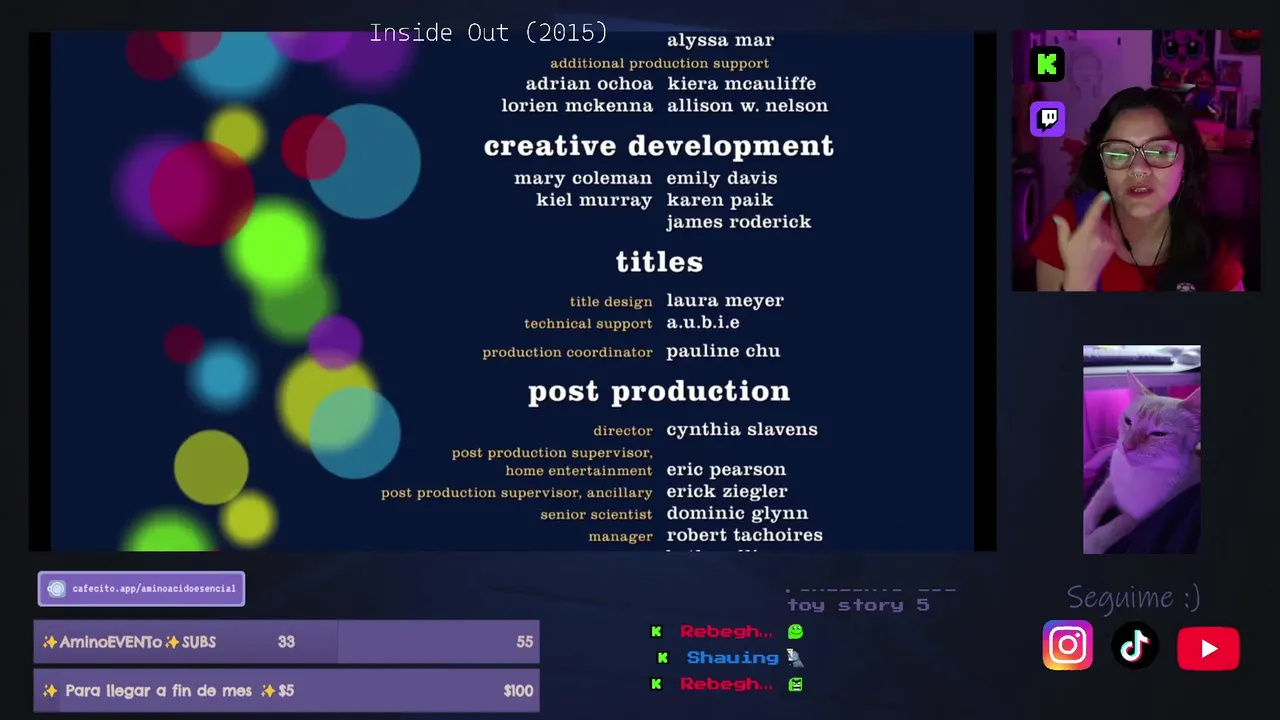Click the 55 subs goal number
This screenshot has height=720, width=1280.
click(525, 642)
